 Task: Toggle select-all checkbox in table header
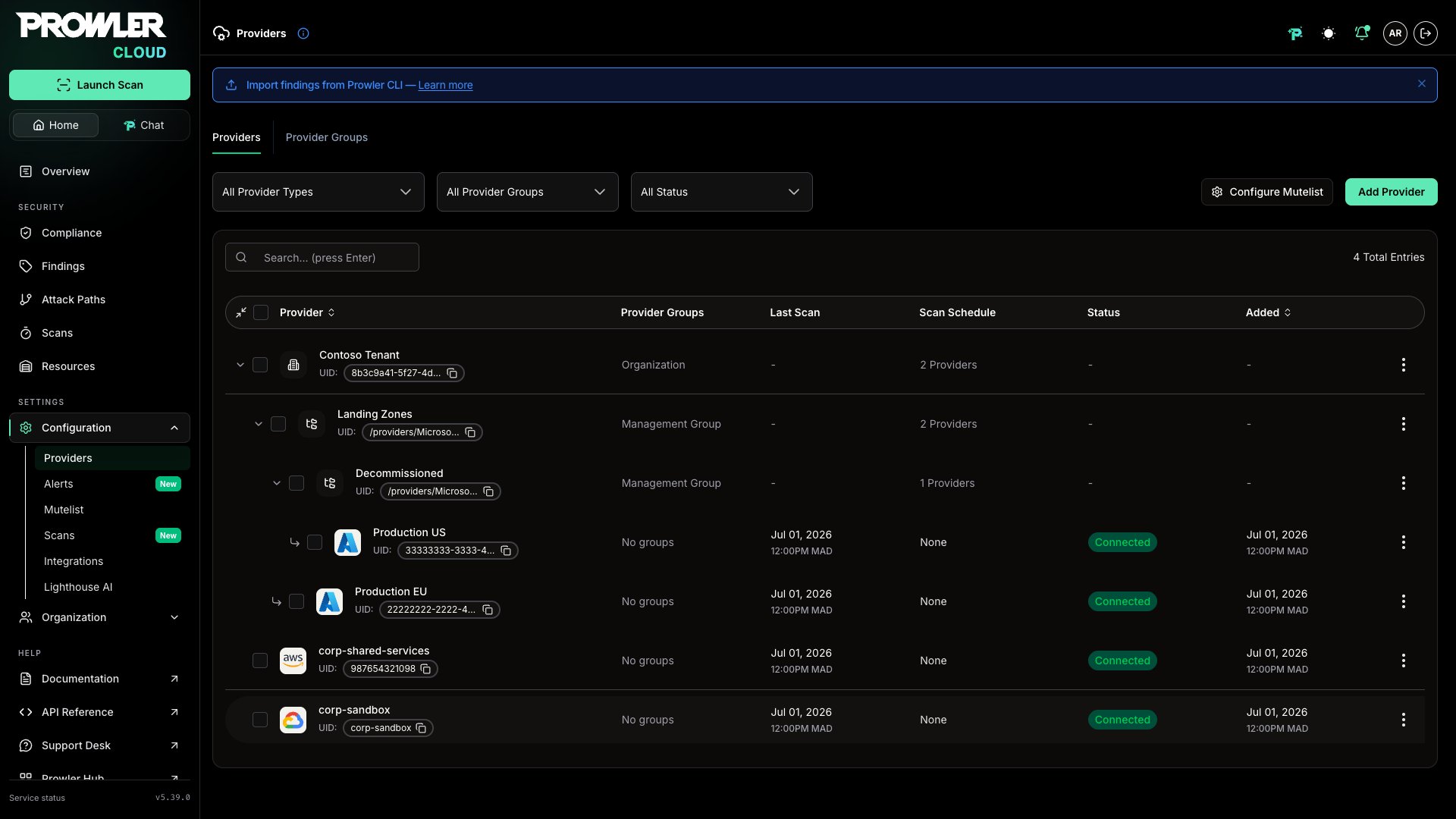coord(261,312)
